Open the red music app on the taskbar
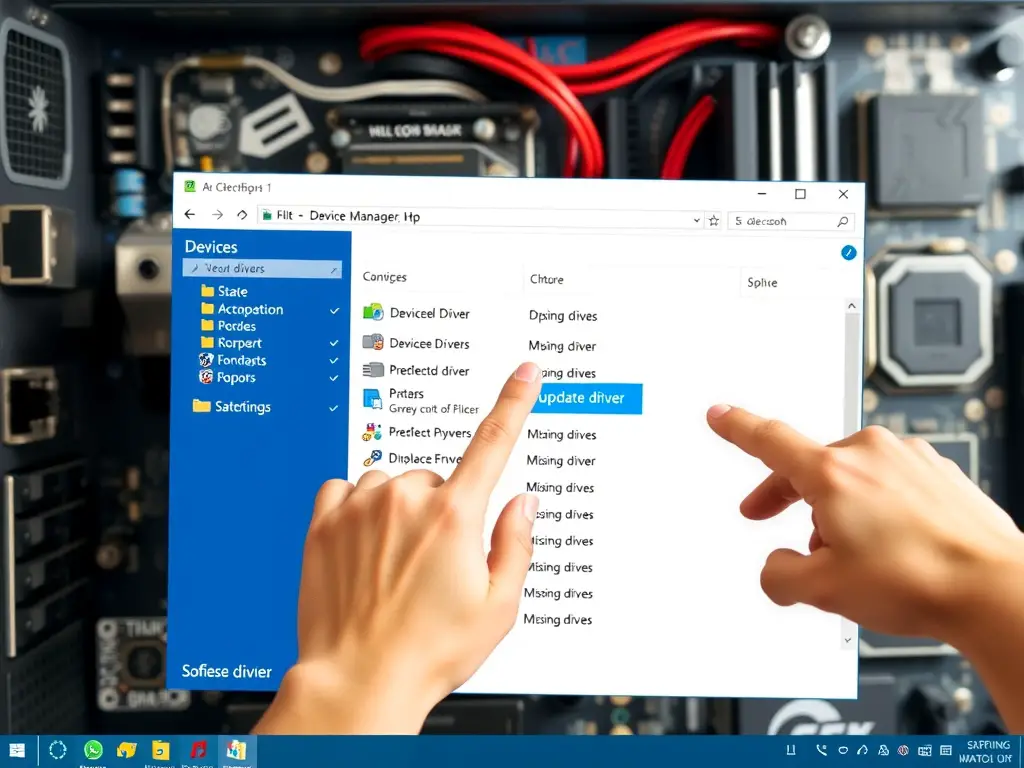Screen dimensions: 1024x768 tap(198, 750)
